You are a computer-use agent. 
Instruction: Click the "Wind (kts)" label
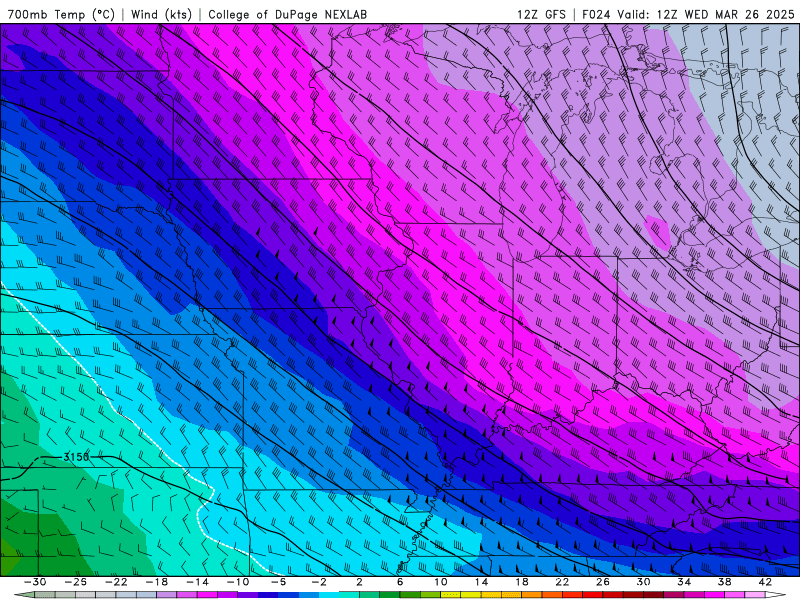(161, 14)
